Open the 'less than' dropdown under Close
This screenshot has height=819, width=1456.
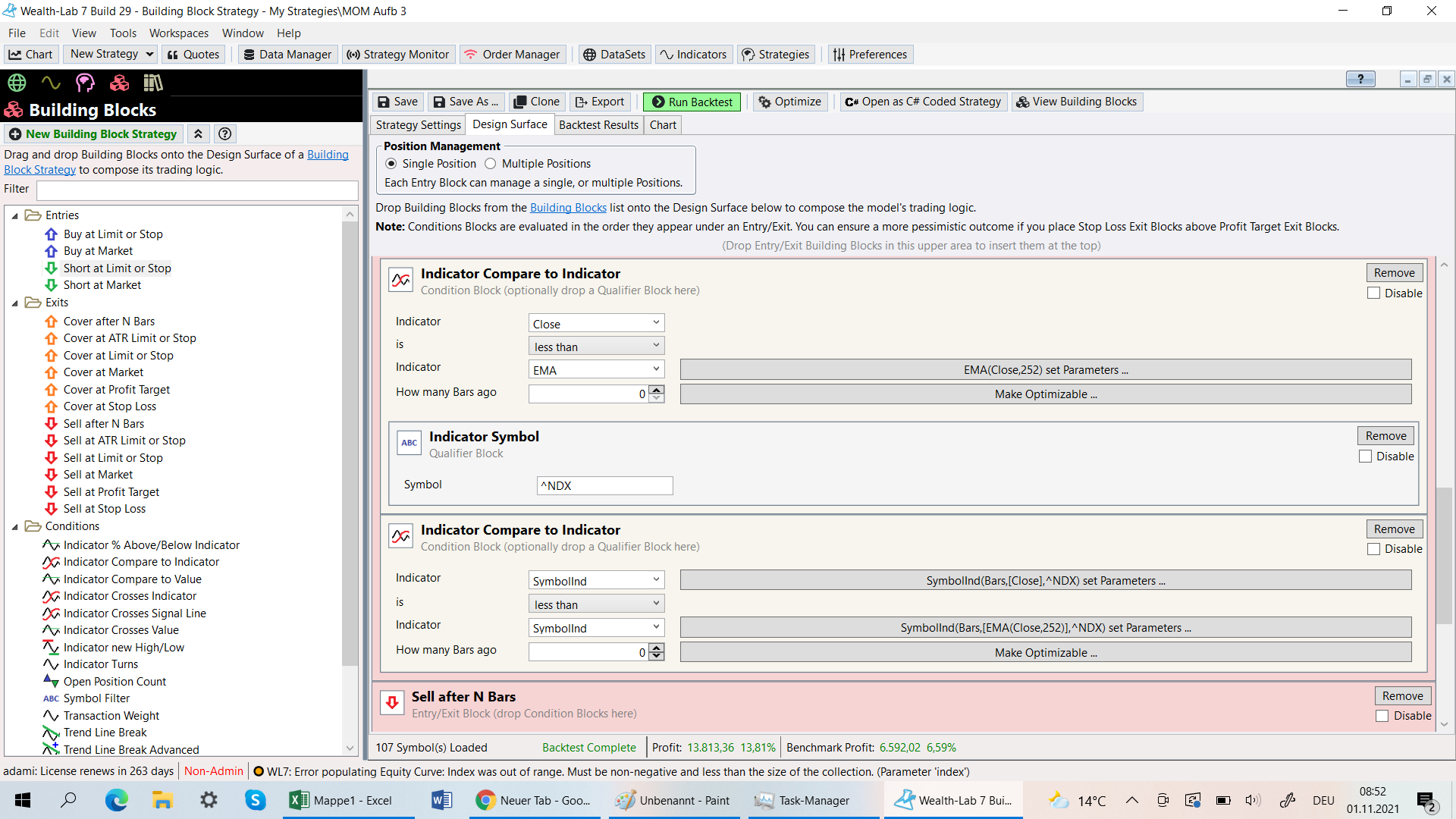click(596, 347)
